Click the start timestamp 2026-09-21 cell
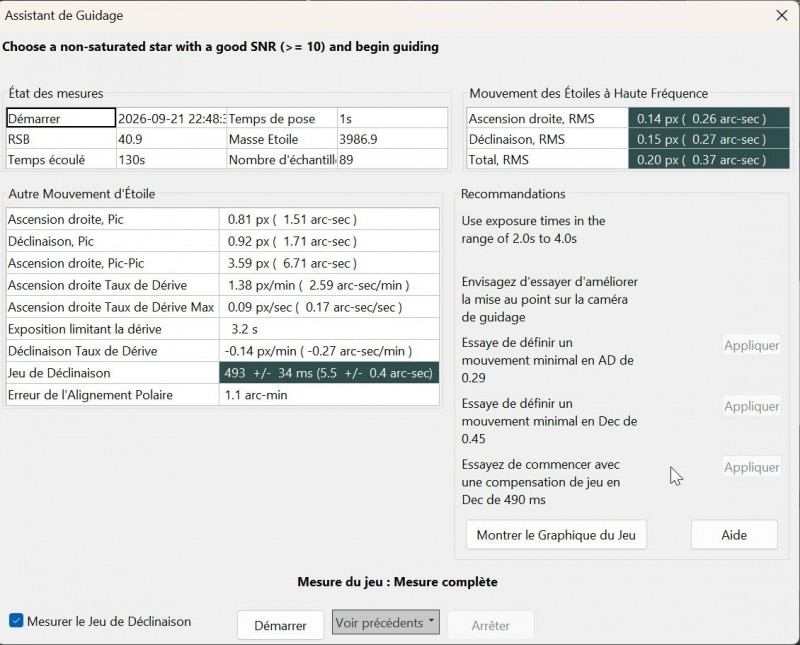The height and width of the screenshot is (645, 800). tap(171, 118)
